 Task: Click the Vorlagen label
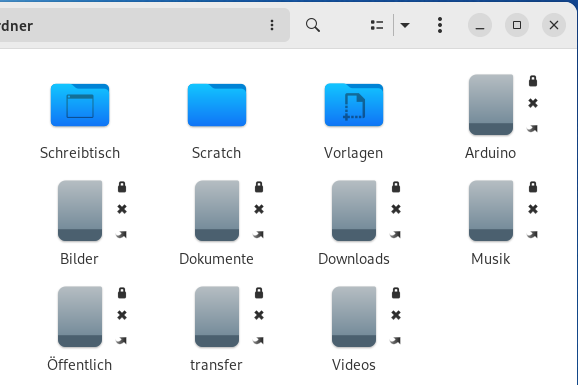(x=354, y=153)
